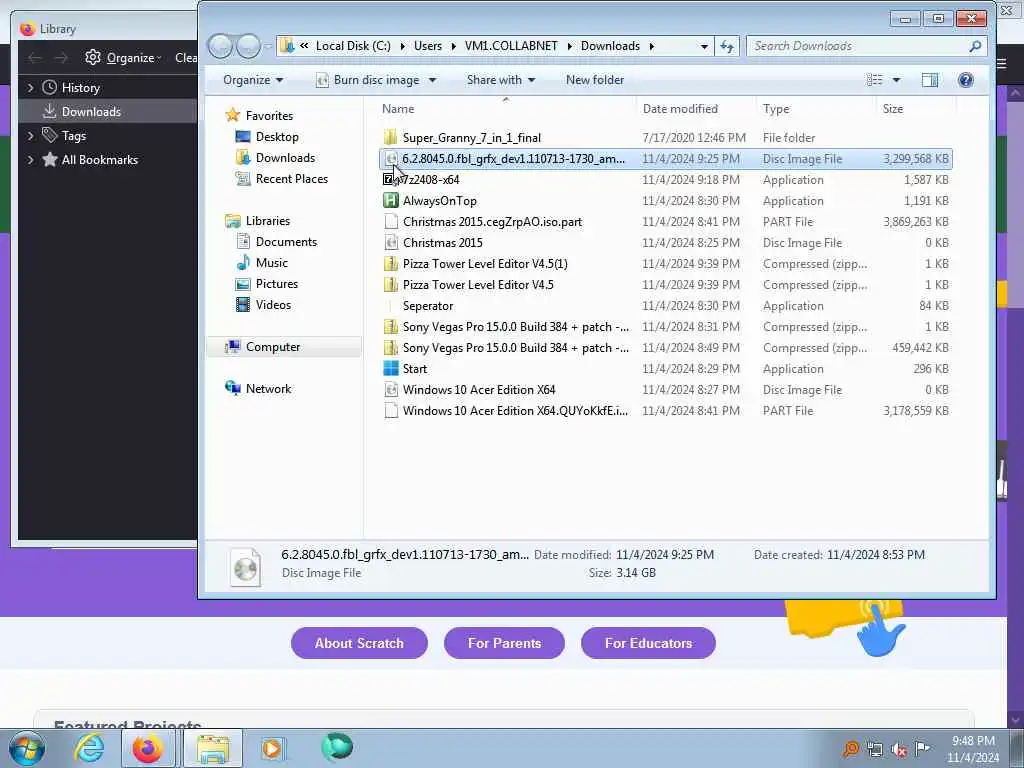Select the 7z2408-x64 application file

tap(665, 180)
